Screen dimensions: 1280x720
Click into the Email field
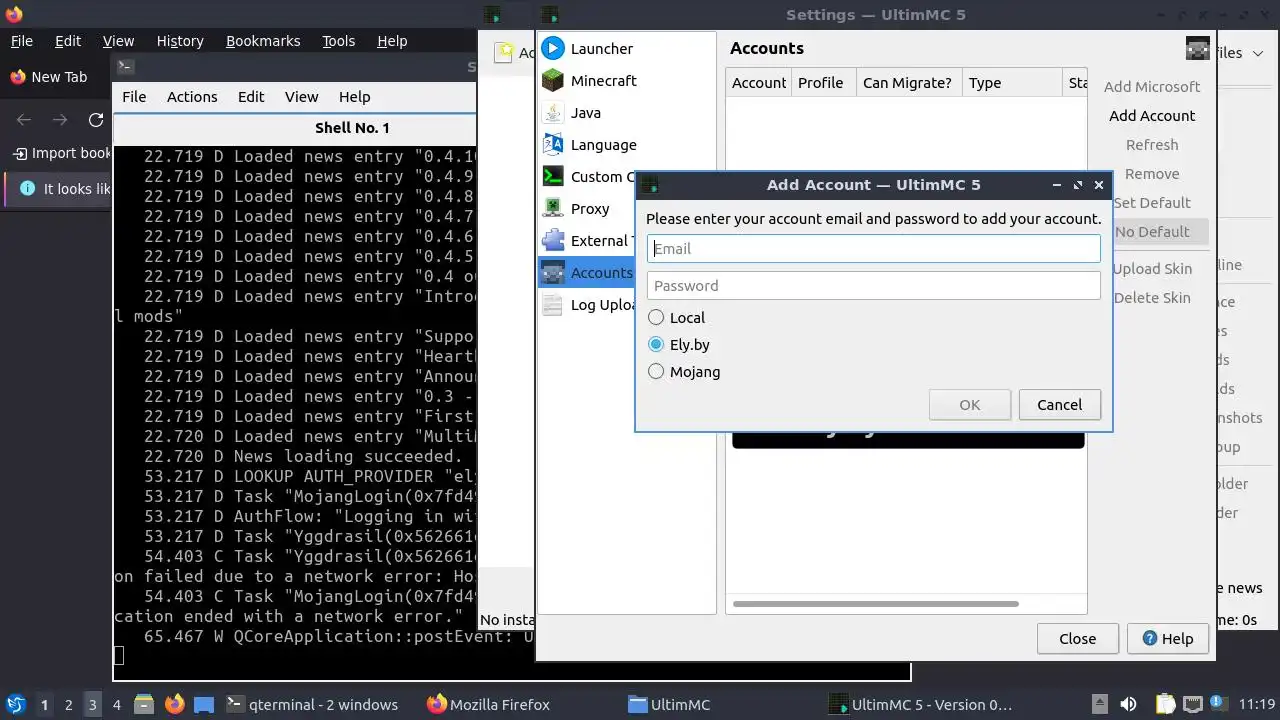[x=874, y=249]
